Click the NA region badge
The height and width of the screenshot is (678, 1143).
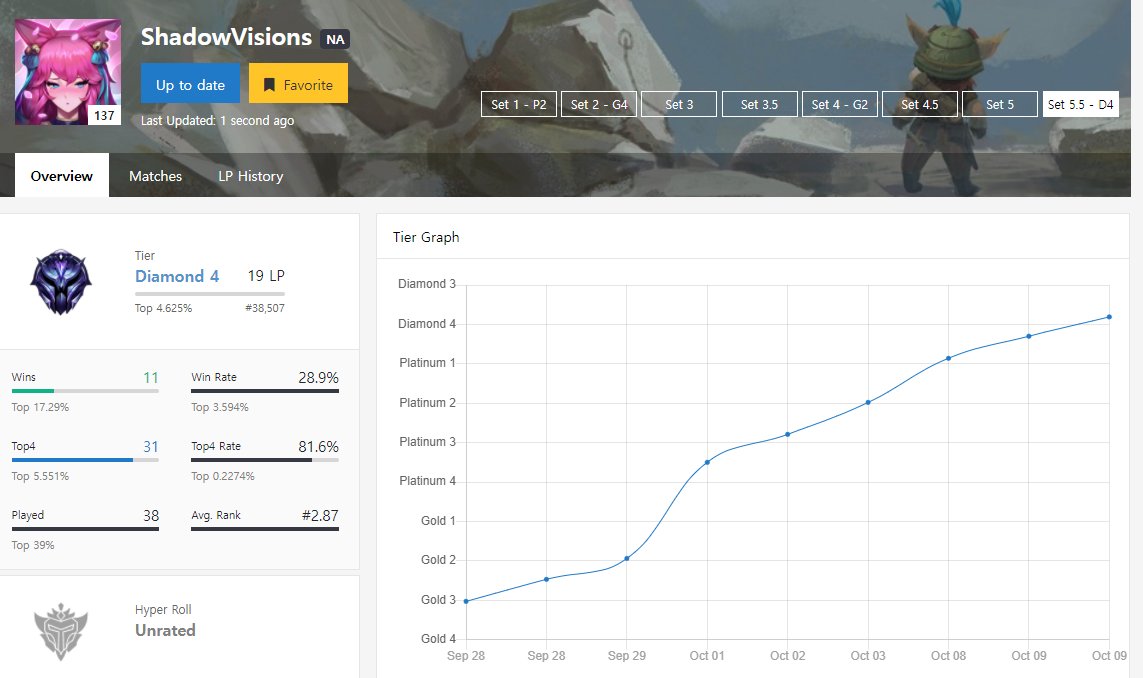pyautogui.click(x=335, y=39)
